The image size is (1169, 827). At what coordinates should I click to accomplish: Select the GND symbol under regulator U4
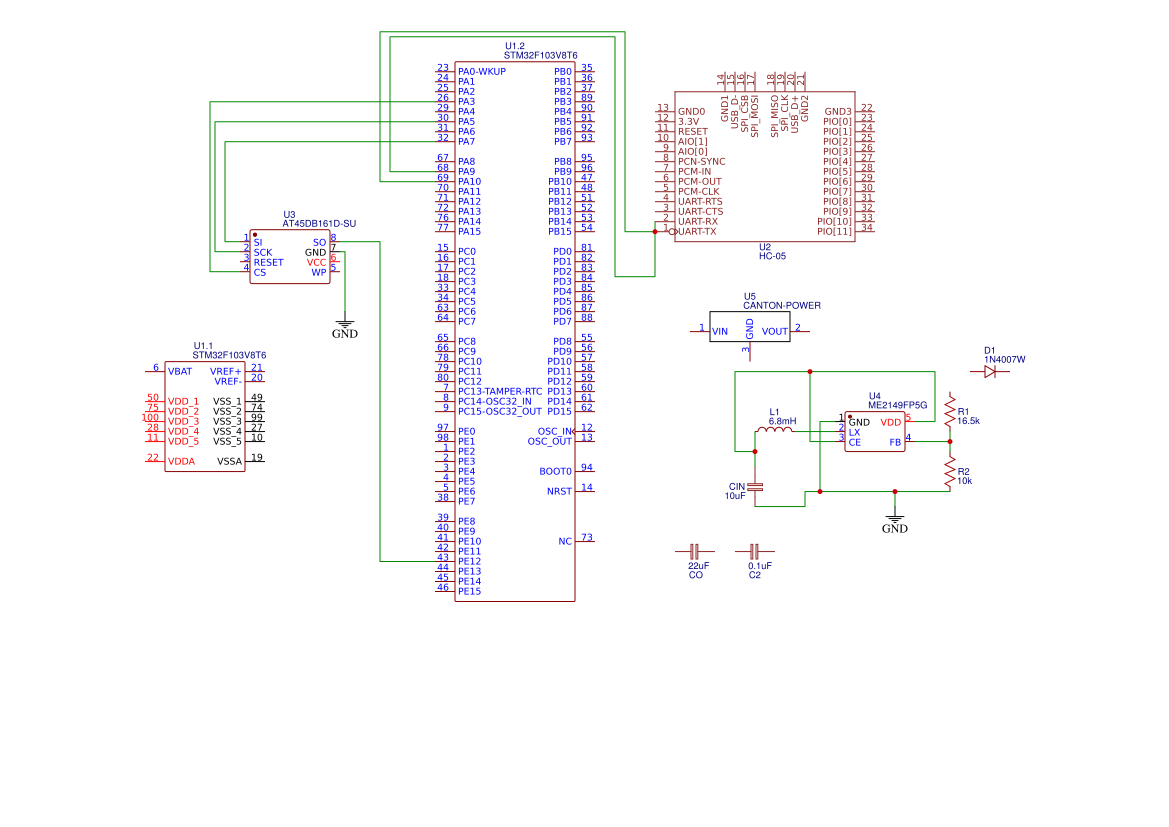point(895,518)
